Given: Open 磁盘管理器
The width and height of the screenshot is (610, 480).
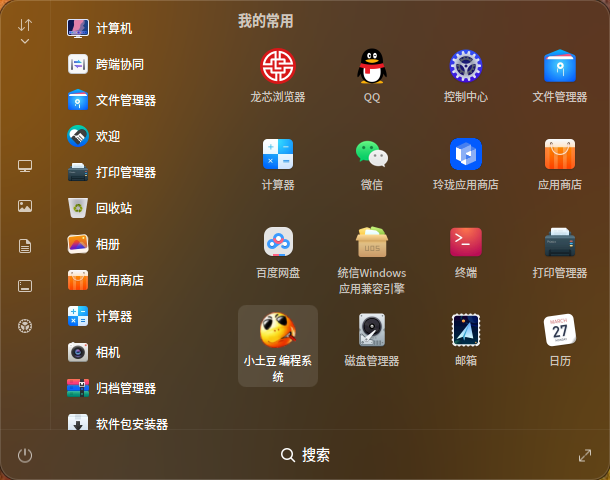Looking at the screenshot, I should [372, 340].
